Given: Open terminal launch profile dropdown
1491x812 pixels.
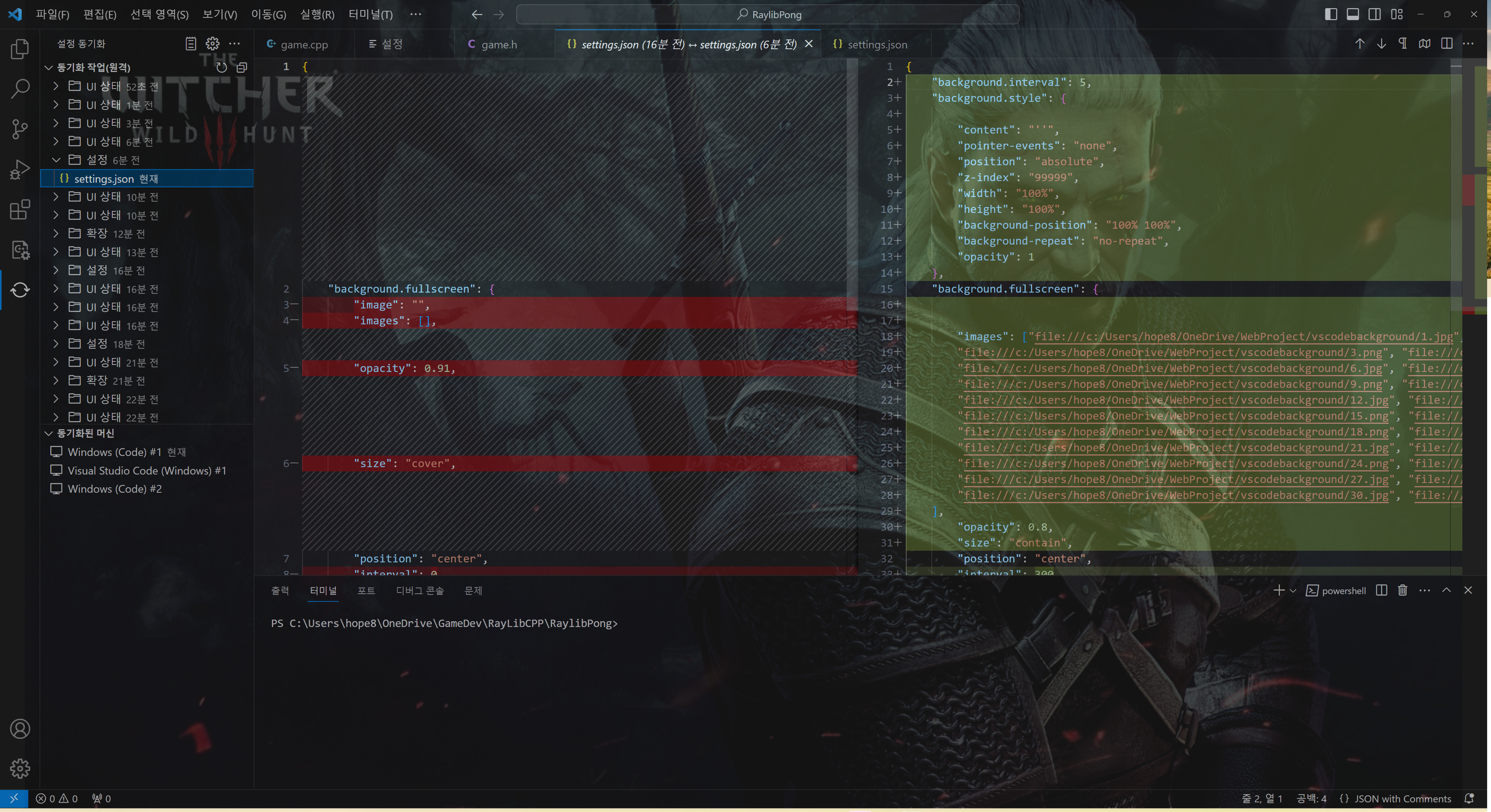Looking at the screenshot, I should [x=1292, y=591].
